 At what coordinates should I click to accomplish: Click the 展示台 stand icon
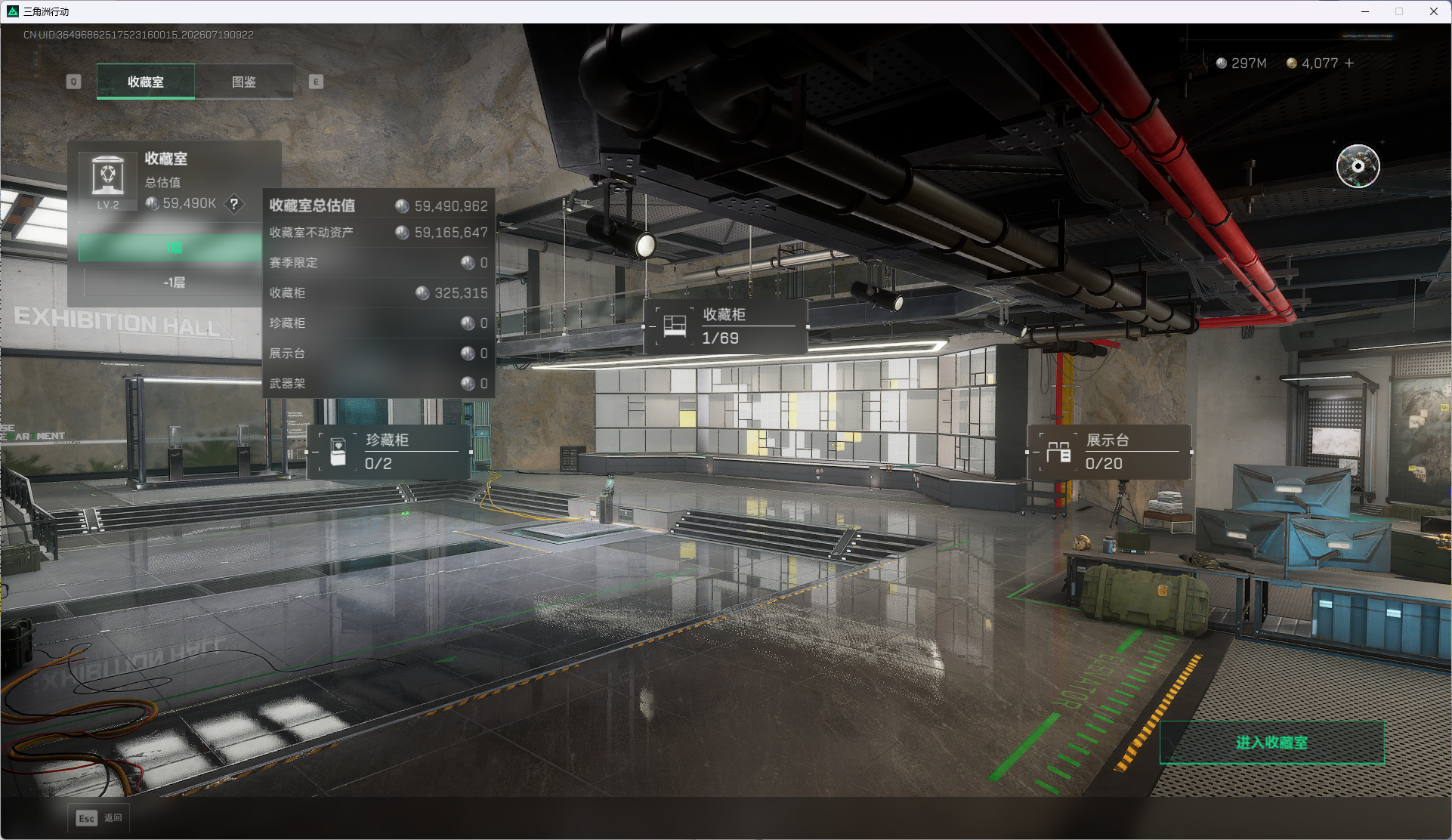(1058, 452)
